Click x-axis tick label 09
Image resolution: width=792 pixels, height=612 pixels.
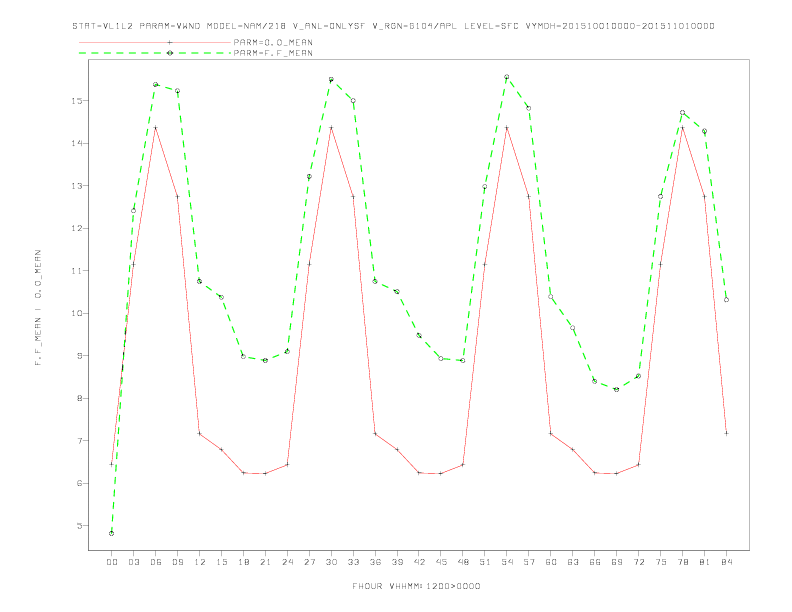click(177, 562)
